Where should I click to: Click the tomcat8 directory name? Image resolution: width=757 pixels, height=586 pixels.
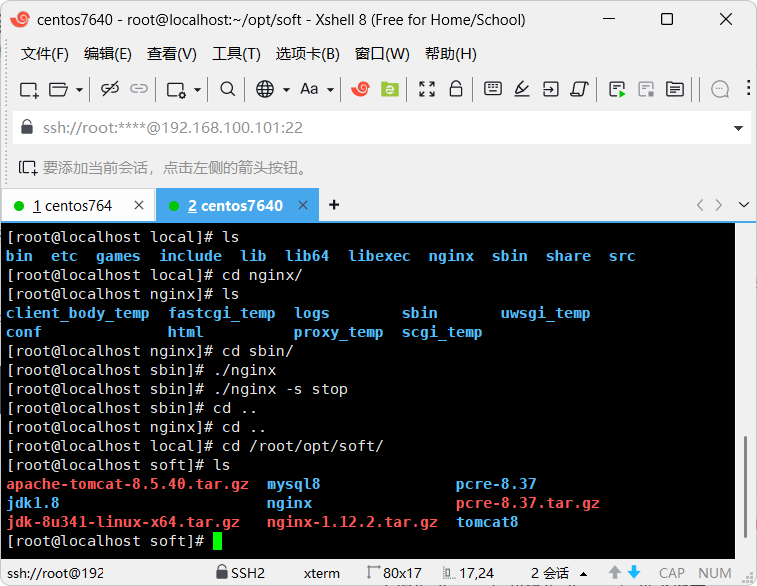coord(487,522)
